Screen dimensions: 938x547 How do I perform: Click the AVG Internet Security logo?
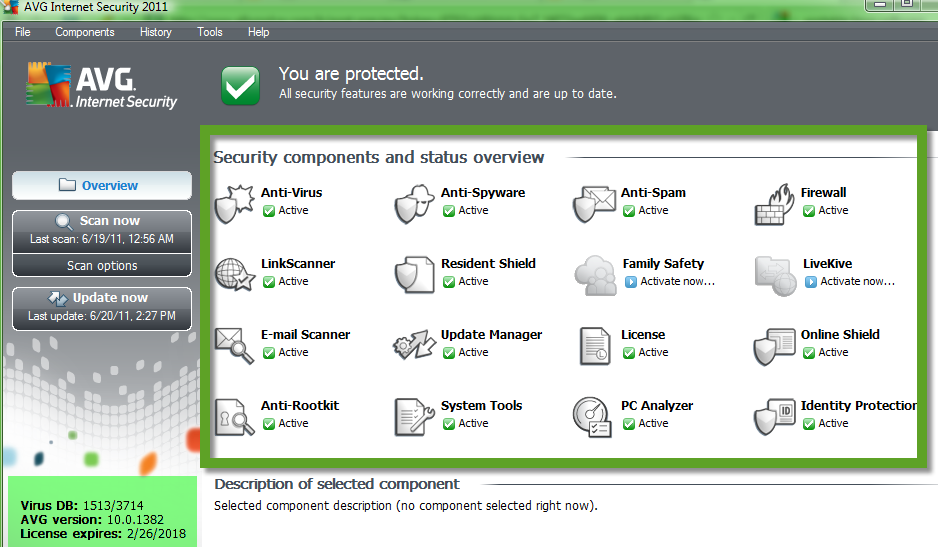click(102, 86)
